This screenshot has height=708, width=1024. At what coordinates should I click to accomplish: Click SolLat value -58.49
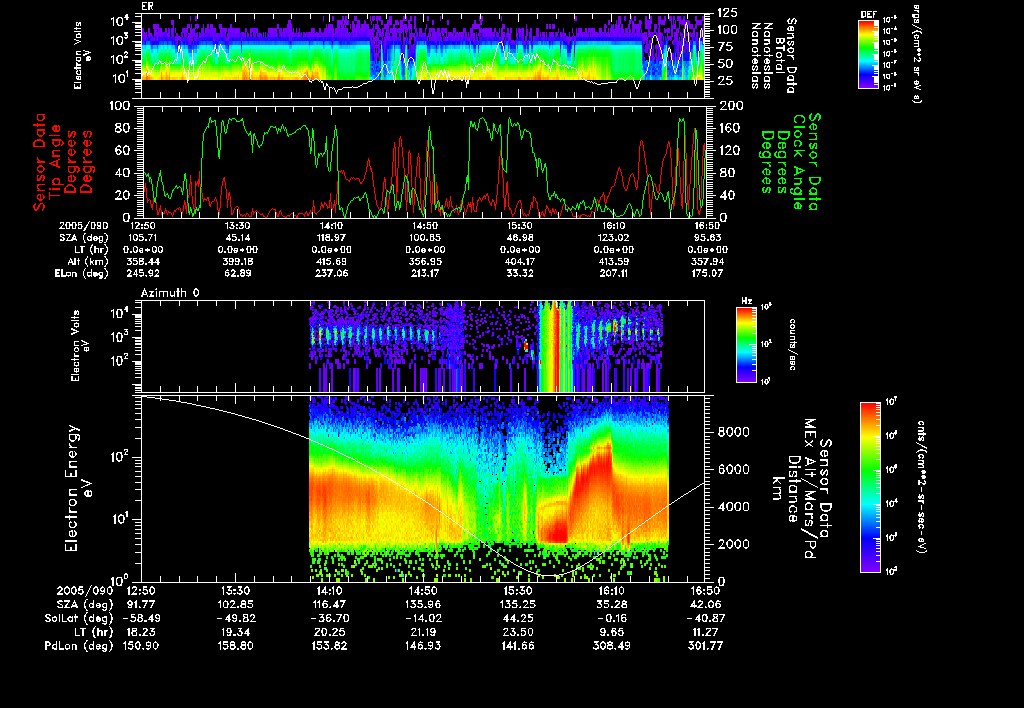[142, 619]
